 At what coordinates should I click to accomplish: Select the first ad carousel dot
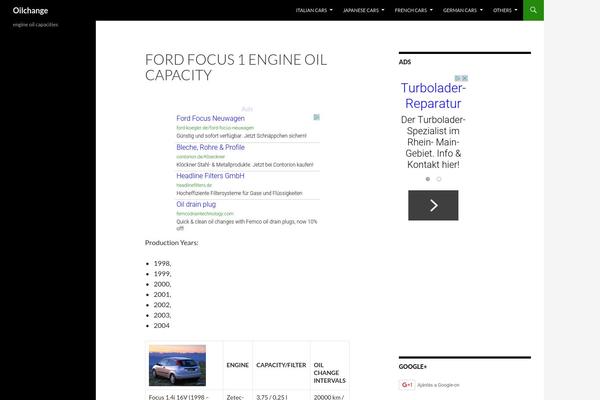coord(428,179)
